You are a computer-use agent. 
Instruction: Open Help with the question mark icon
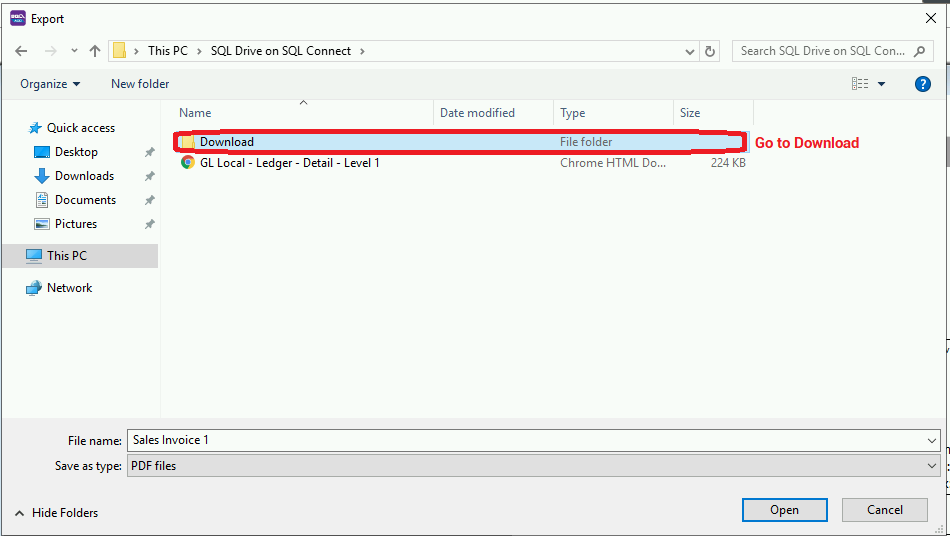[922, 84]
